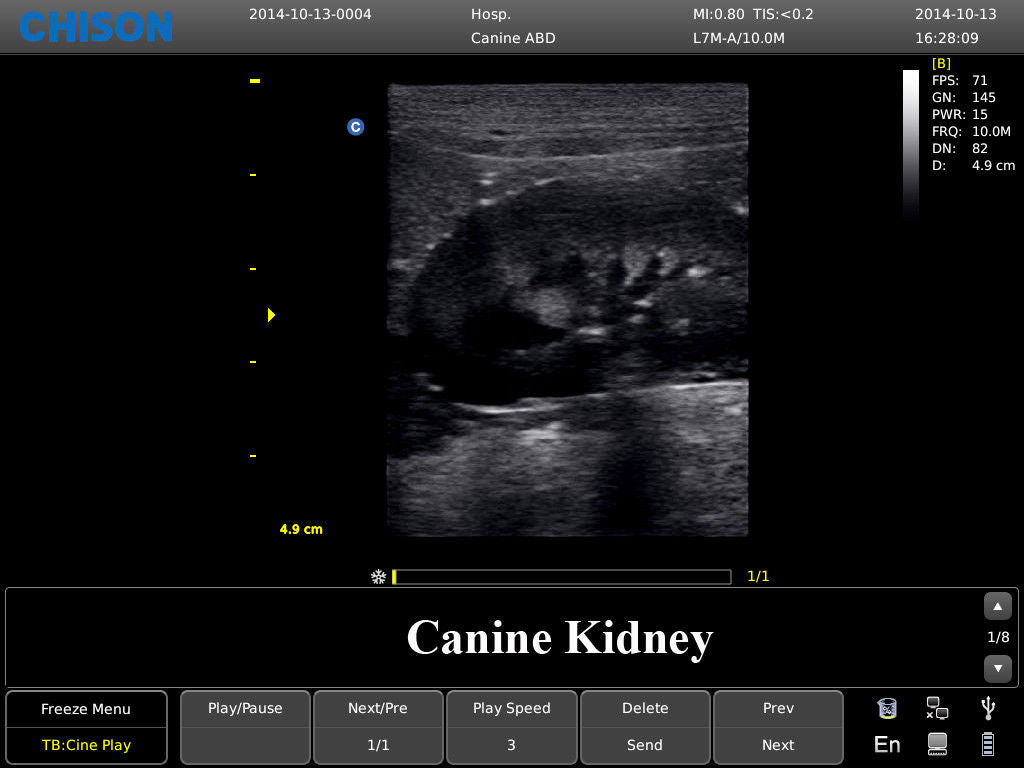Click the disk capacity beaker icon
Image resolution: width=1024 pixels, height=768 pixels.
(887, 708)
